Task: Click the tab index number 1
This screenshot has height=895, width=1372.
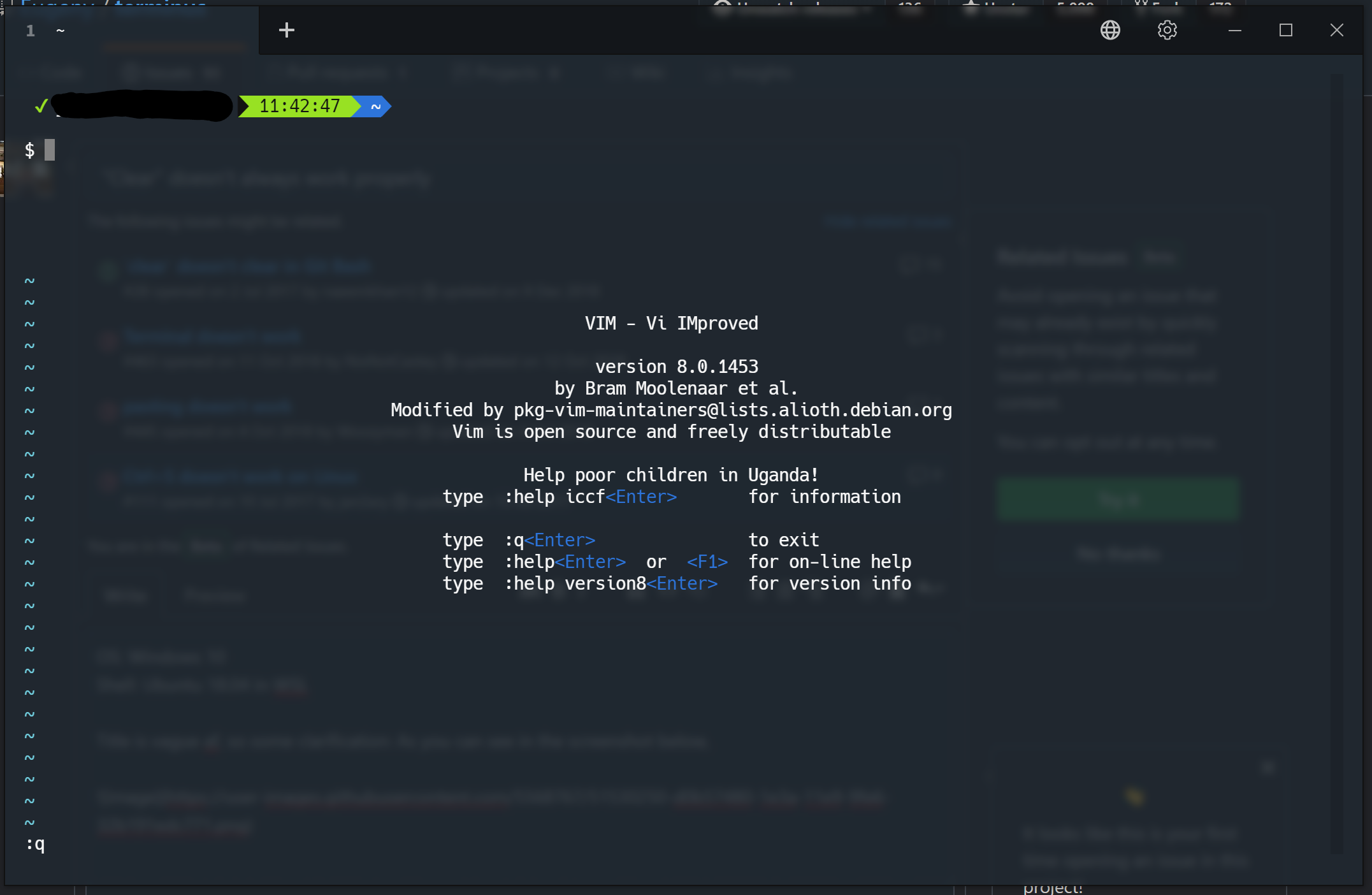Action: tap(29, 30)
